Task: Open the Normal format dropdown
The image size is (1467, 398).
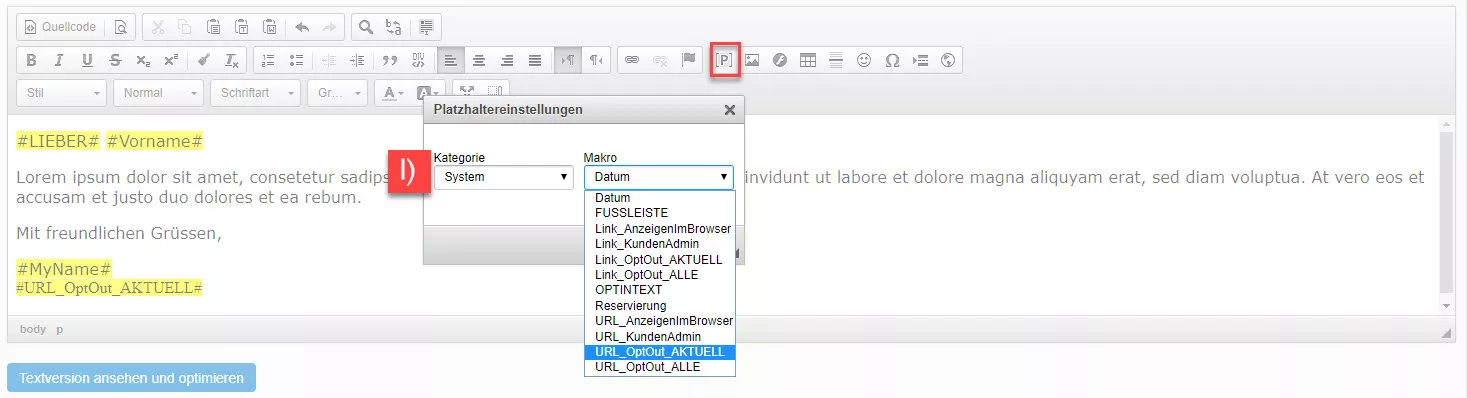Action: [x=158, y=93]
